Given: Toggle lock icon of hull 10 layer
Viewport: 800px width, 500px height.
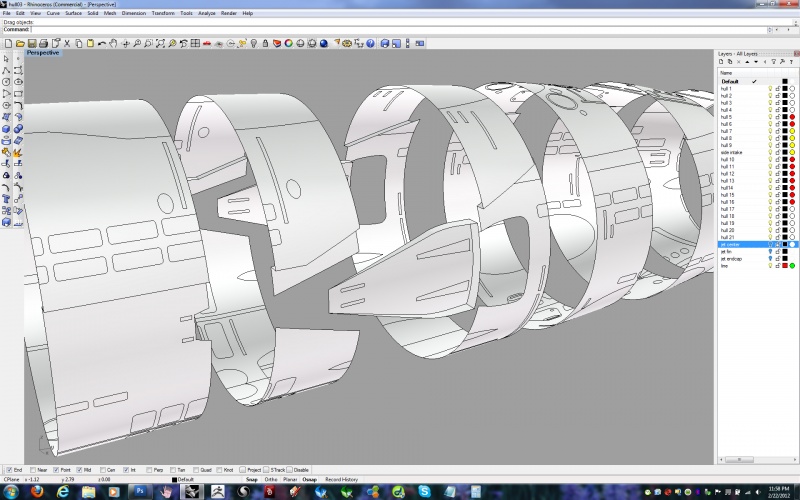Looking at the screenshot, I should (x=778, y=159).
